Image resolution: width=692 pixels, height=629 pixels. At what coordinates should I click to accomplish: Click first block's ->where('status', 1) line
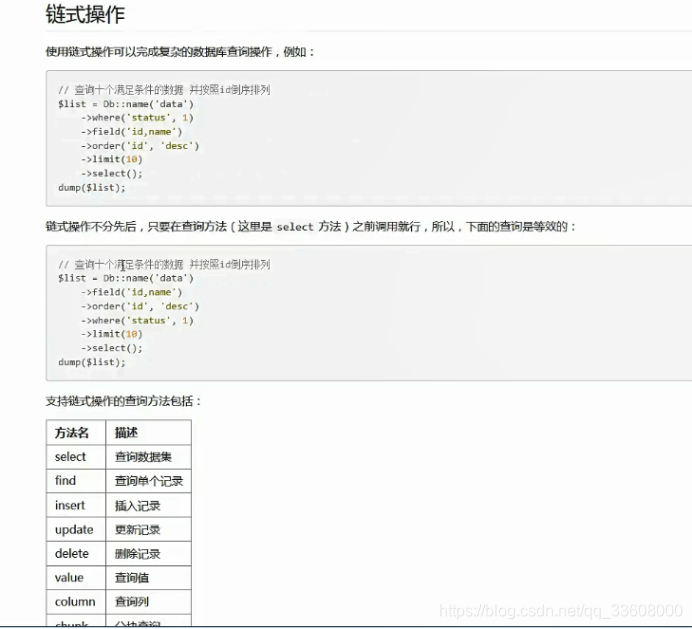[137, 118]
